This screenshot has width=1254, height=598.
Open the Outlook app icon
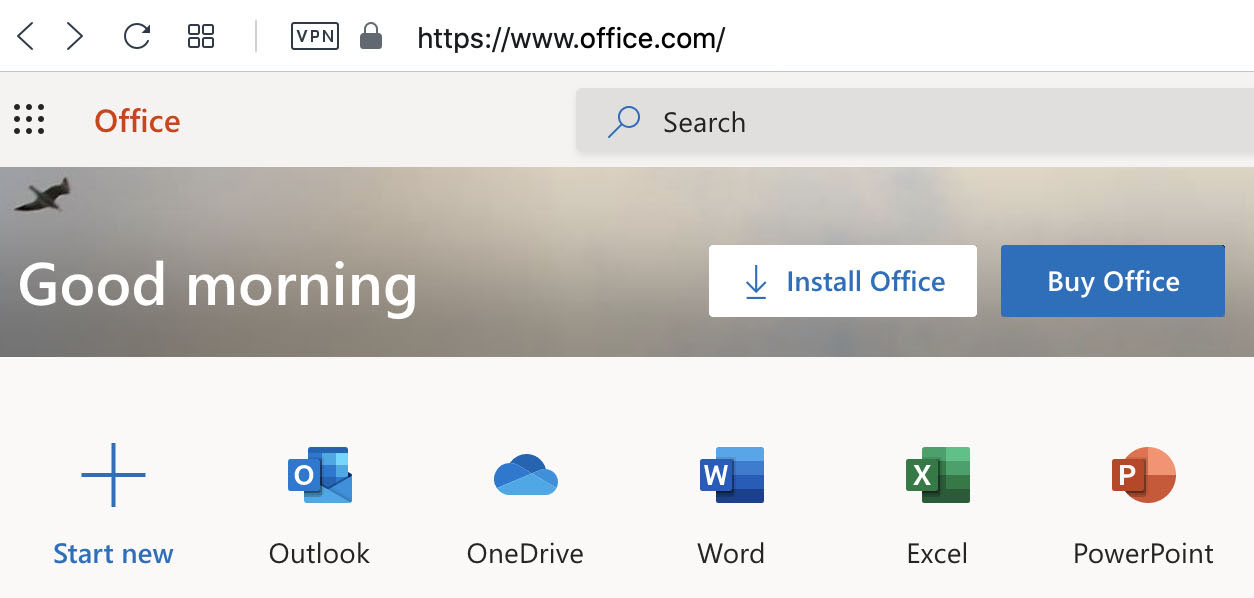click(320, 474)
